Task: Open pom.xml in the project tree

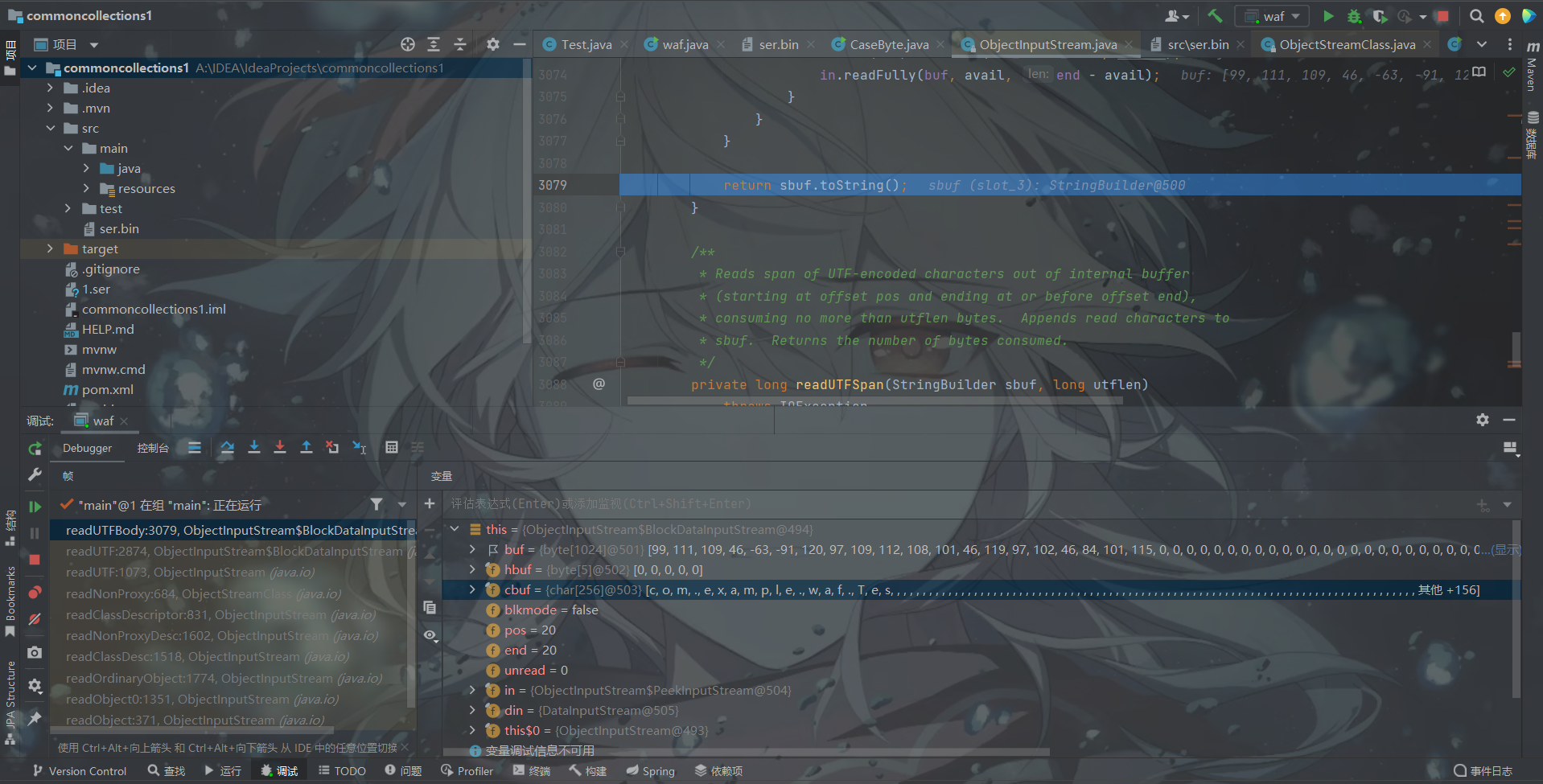Action: 107,390
